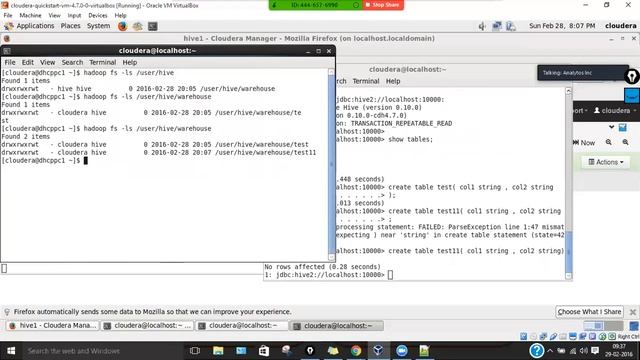The image size is (640, 360).
Task: Open the volume control in GNOME panel
Action: pos(482,26)
